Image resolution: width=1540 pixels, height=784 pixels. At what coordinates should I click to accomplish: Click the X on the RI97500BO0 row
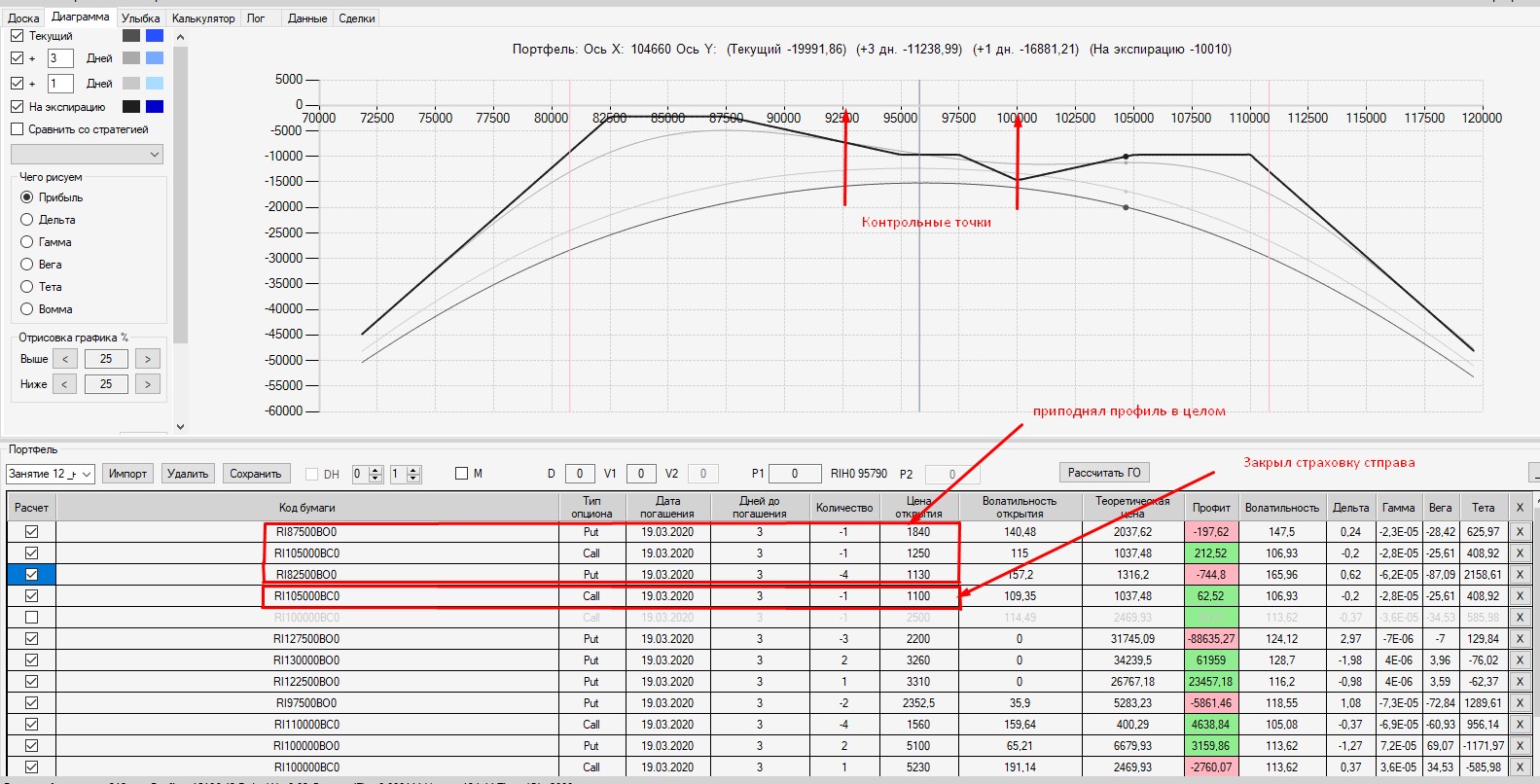tap(1520, 703)
